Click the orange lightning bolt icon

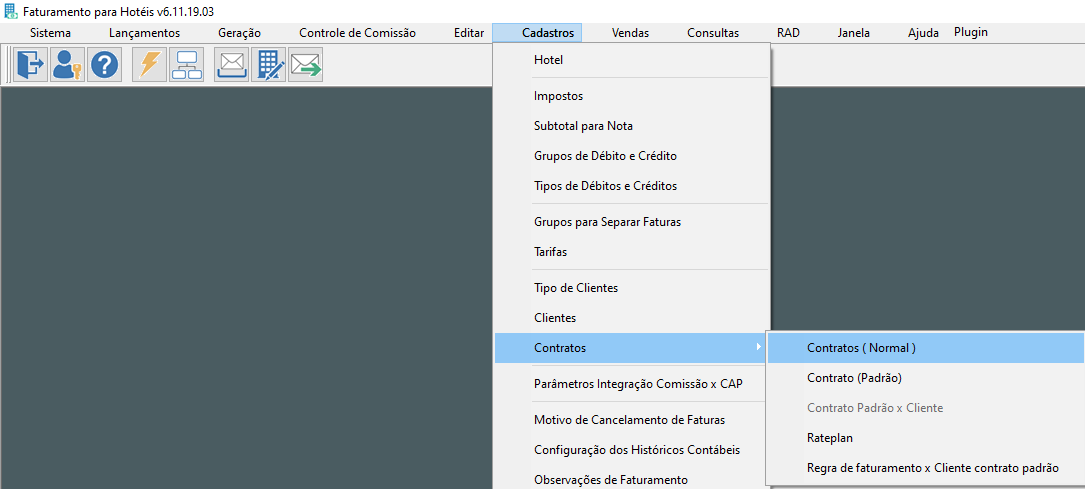(x=149, y=65)
